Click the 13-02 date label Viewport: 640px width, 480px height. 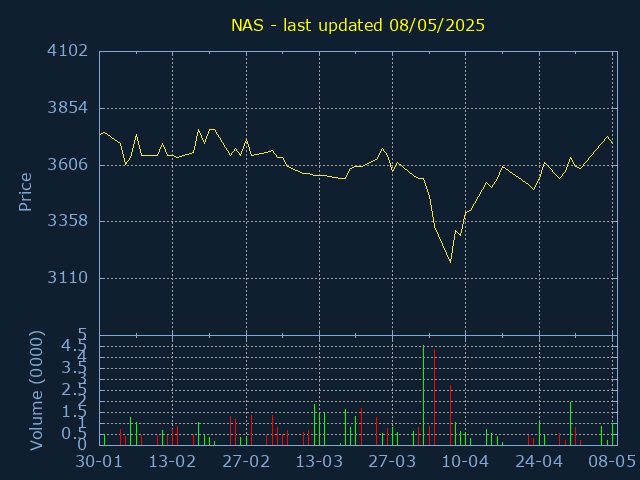pos(172,462)
